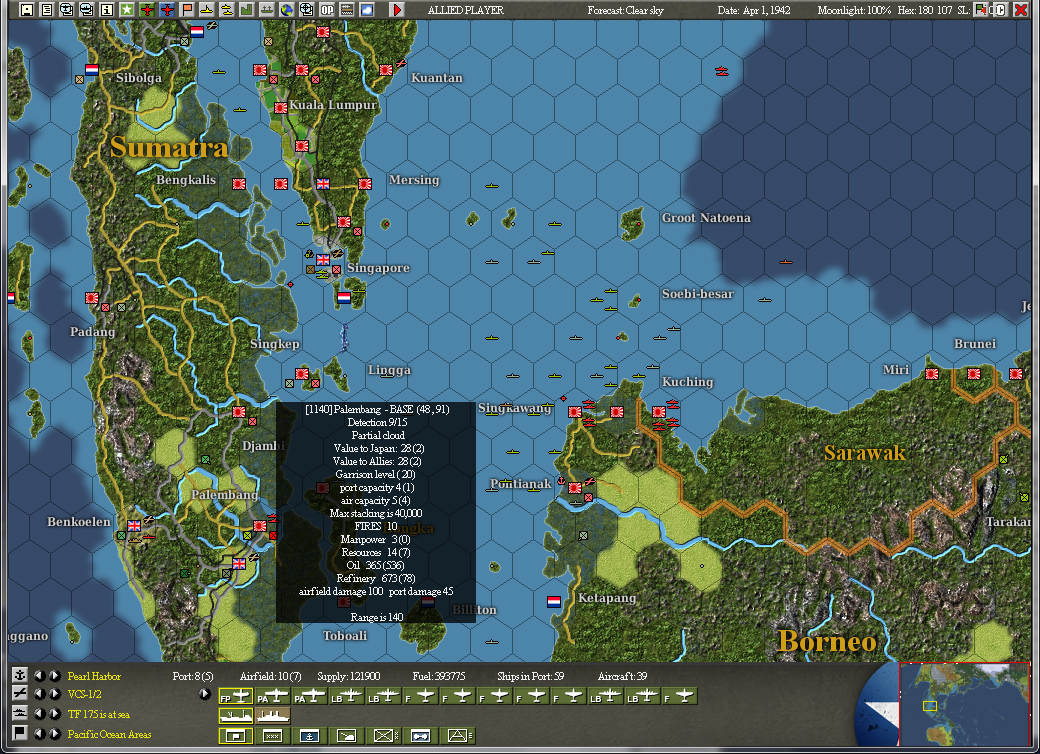Click the black flag icon beside Pacific Ocean Areas

(20, 733)
